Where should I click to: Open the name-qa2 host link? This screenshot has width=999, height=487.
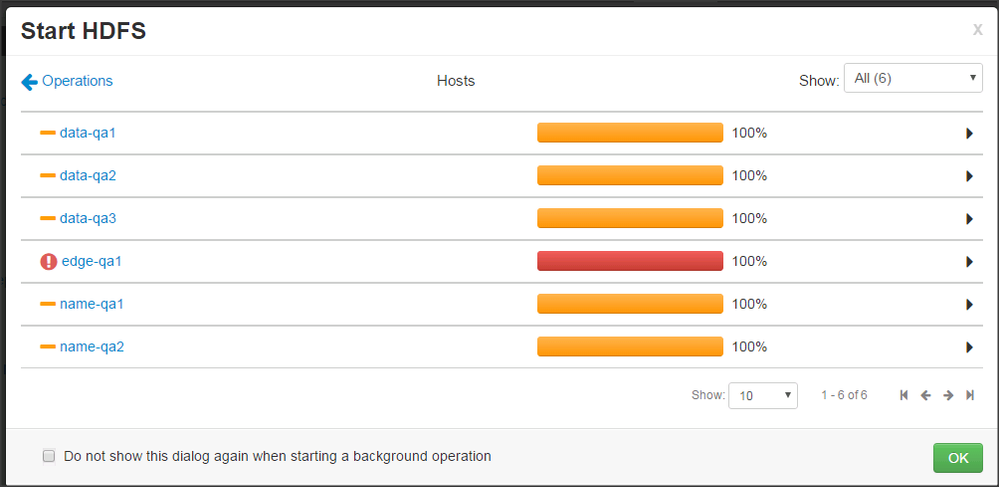[92, 347]
